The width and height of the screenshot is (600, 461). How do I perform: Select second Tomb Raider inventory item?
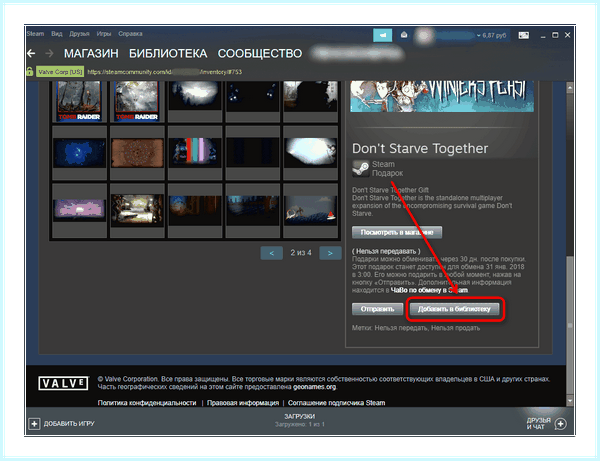(137, 101)
